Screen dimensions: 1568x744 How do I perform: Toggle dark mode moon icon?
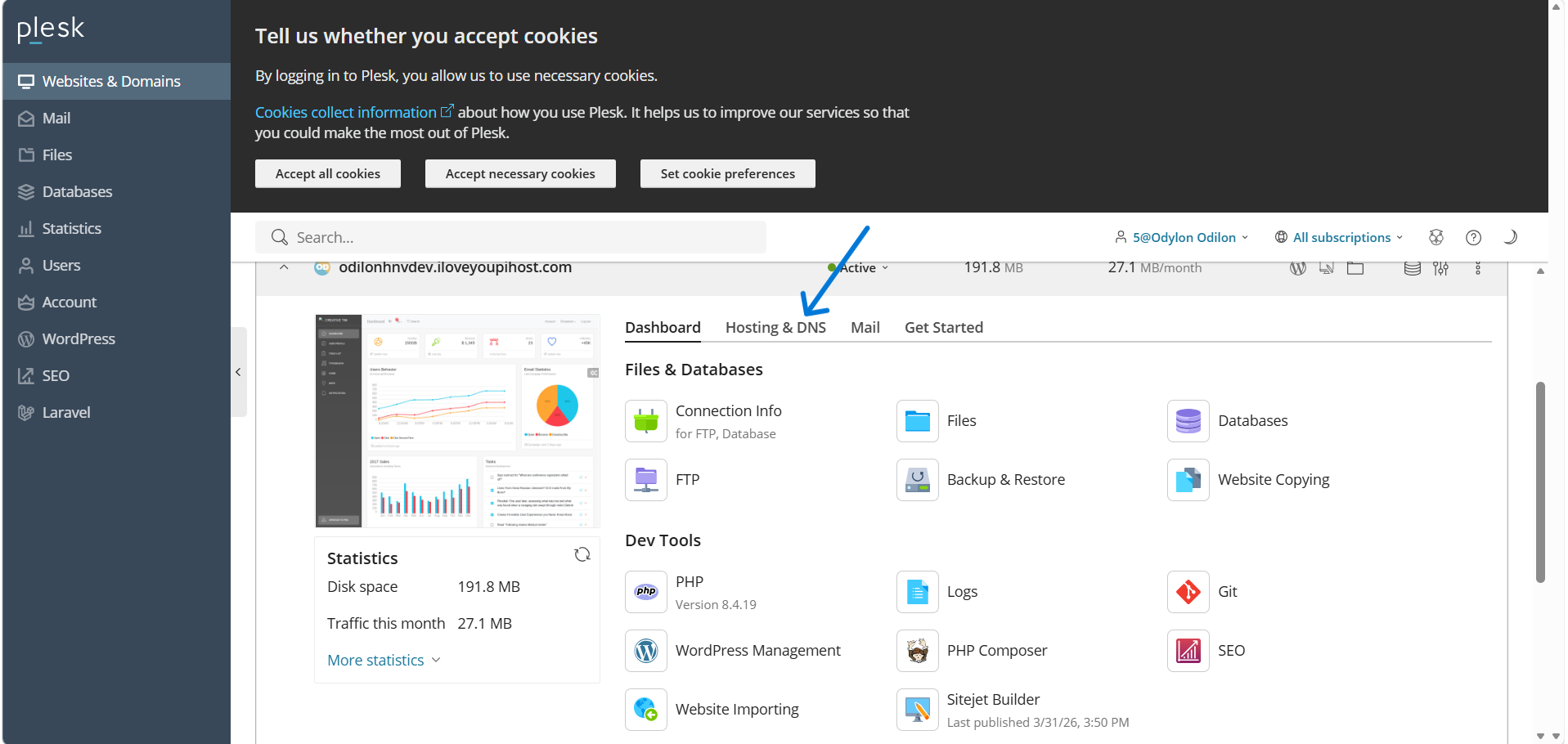[1510, 237]
